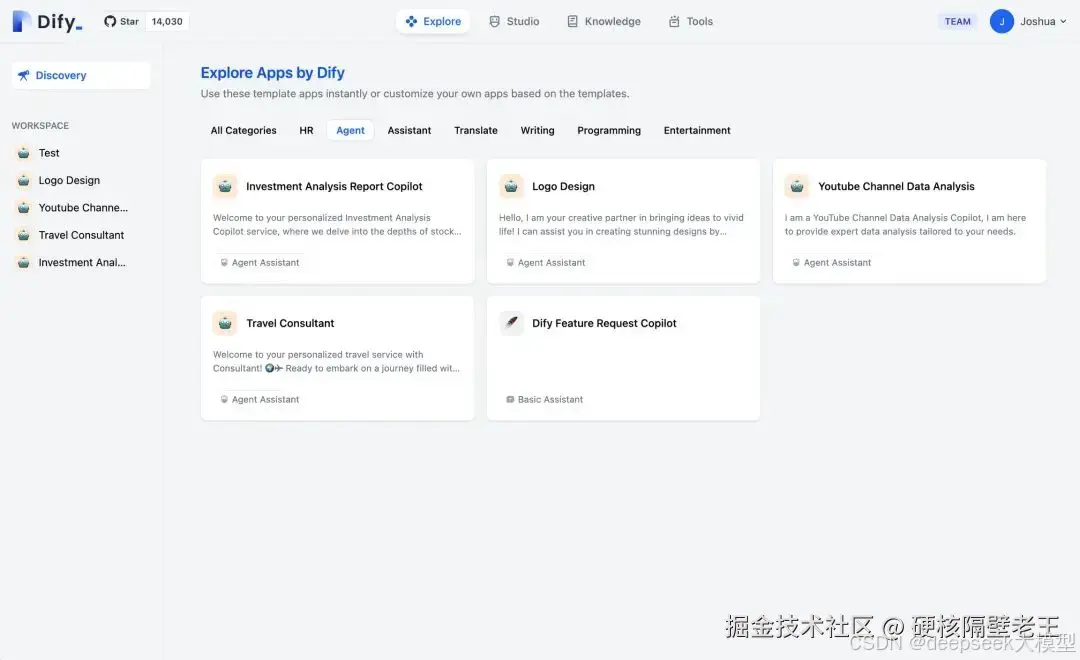Viewport: 1080px width, 660px height.
Task: Select the Agent category tab
Action: tap(350, 130)
